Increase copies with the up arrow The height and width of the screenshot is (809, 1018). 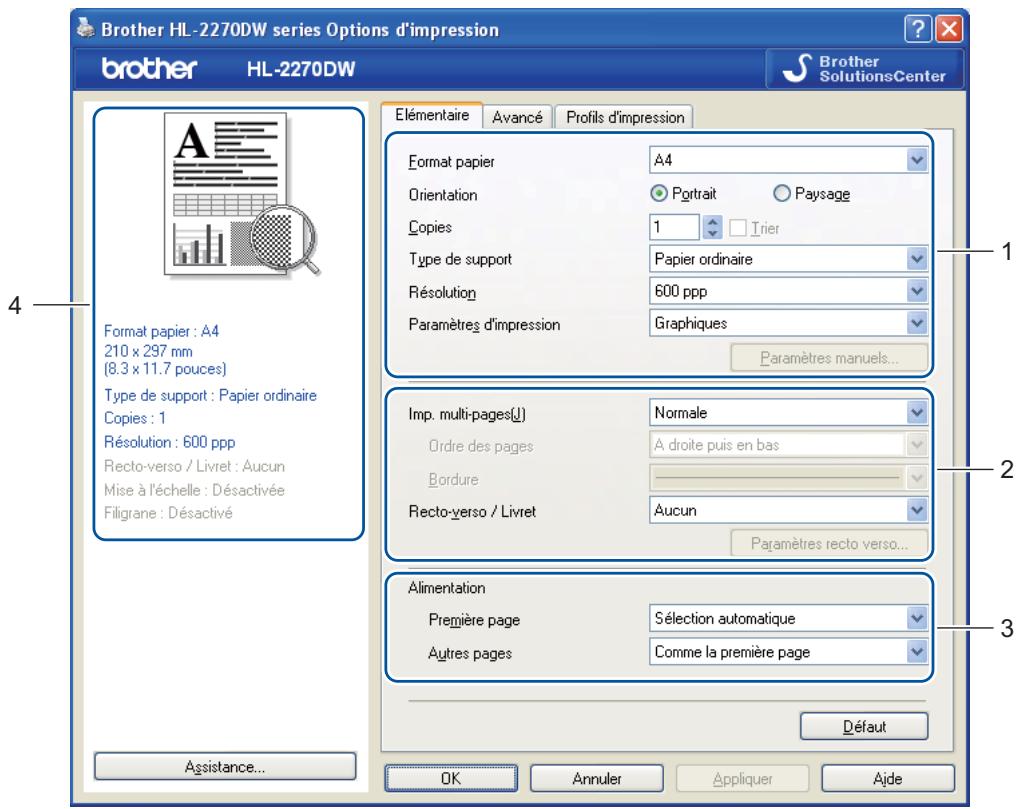coord(712,221)
